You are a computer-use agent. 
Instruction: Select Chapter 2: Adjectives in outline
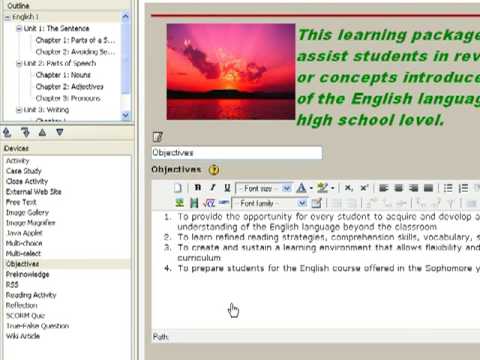[x=69, y=87]
